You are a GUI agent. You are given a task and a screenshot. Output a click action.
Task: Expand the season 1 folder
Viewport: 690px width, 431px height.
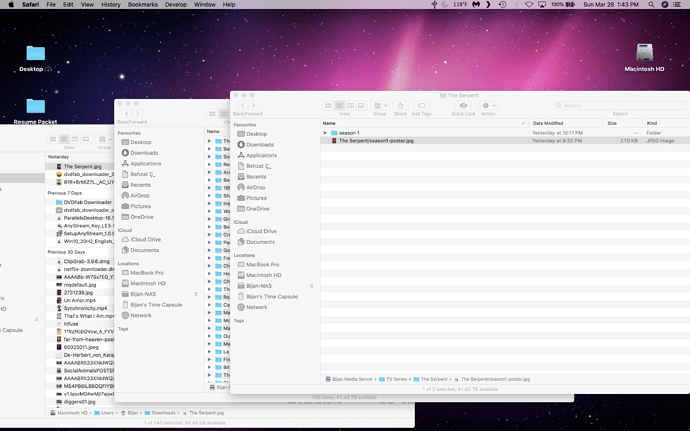pyautogui.click(x=325, y=133)
